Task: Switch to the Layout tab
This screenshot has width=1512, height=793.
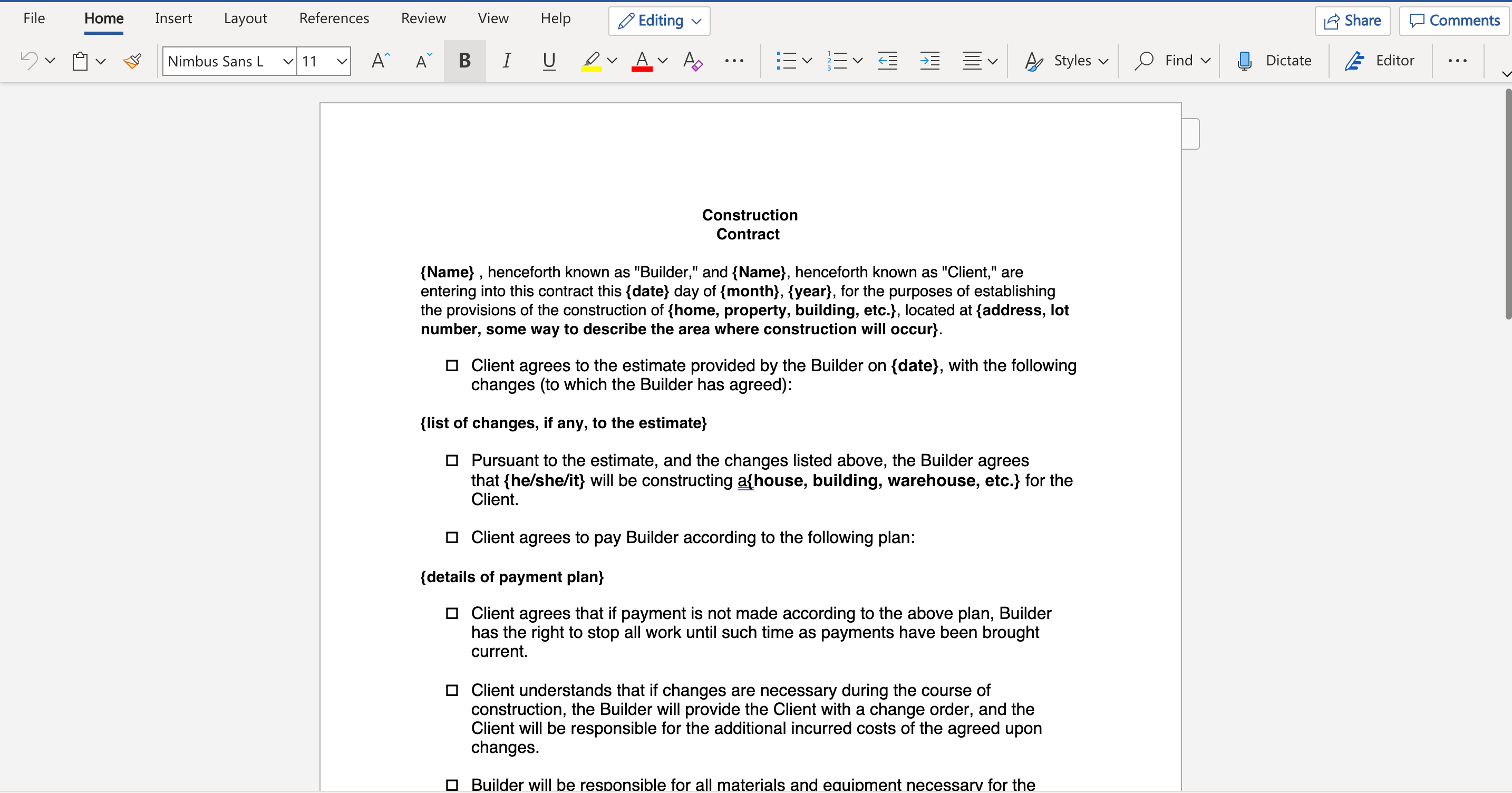Action: [x=245, y=19]
